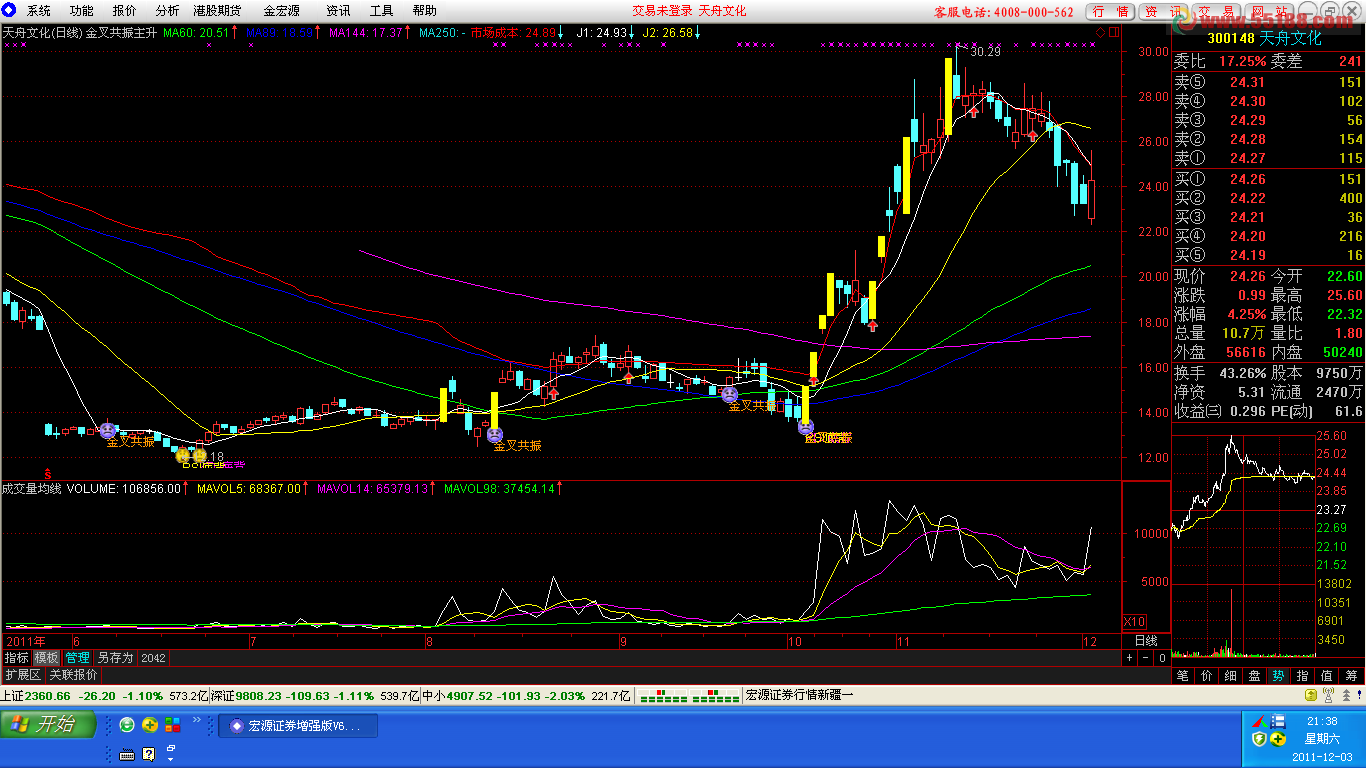Click the help question-mark icon on language bar

(x=148, y=754)
